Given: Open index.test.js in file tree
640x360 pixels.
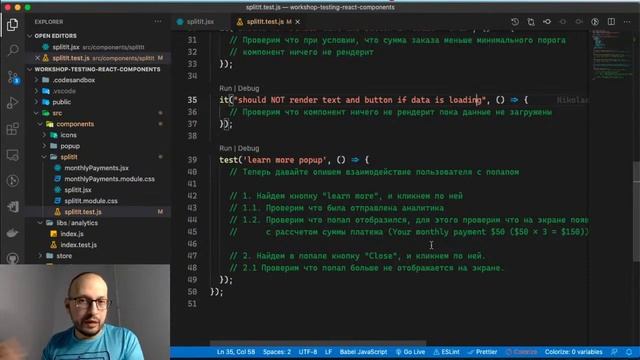Looking at the screenshot, I should click(78, 245).
